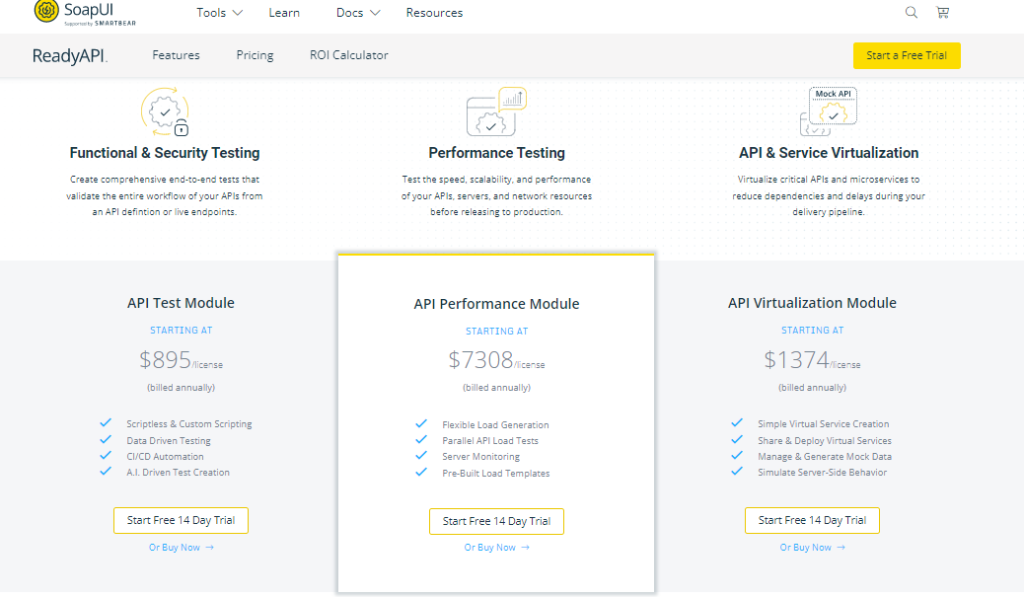Open the shopping cart icon

(942, 12)
